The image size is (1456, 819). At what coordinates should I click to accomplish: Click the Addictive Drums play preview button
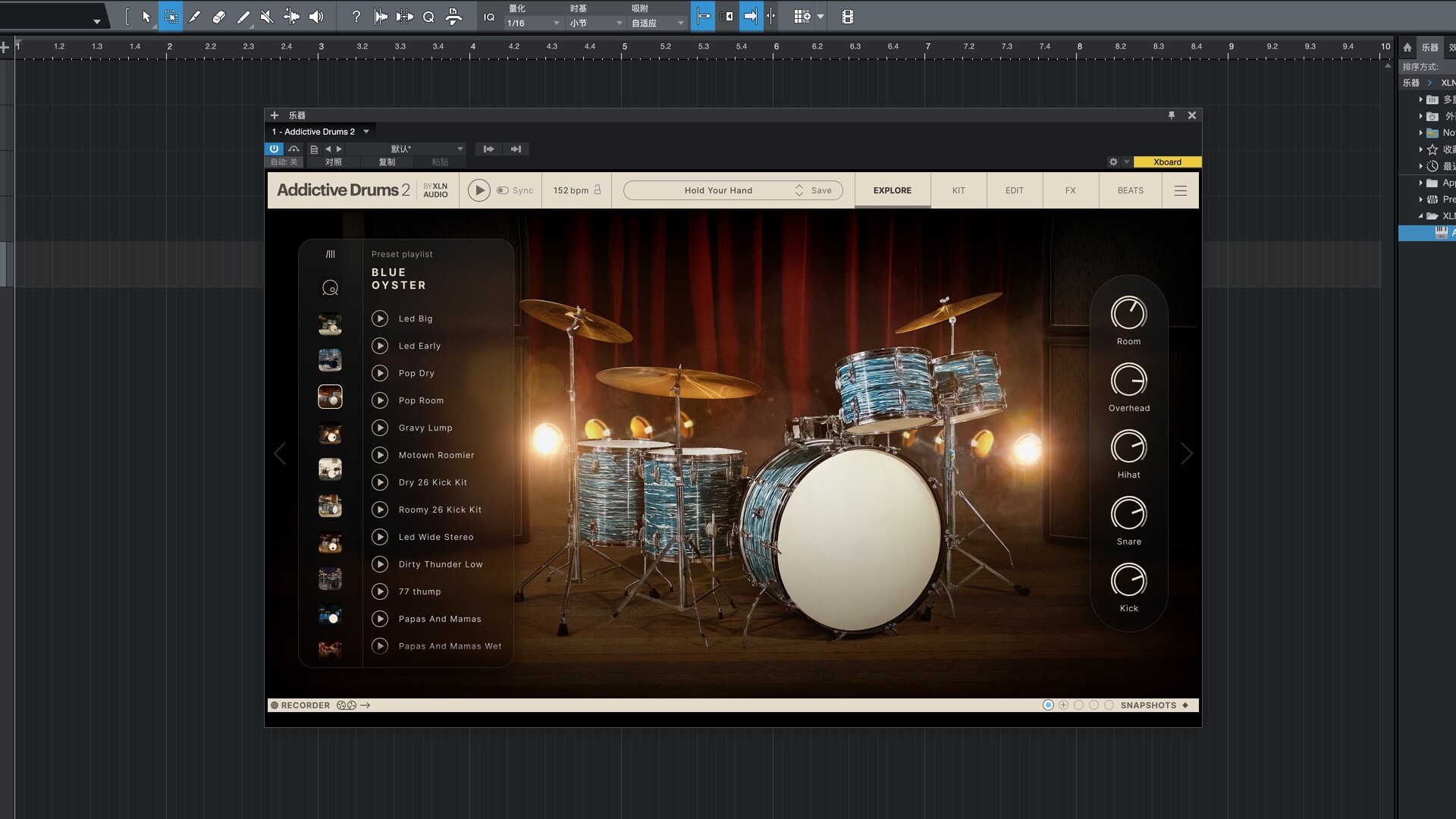coord(479,190)
